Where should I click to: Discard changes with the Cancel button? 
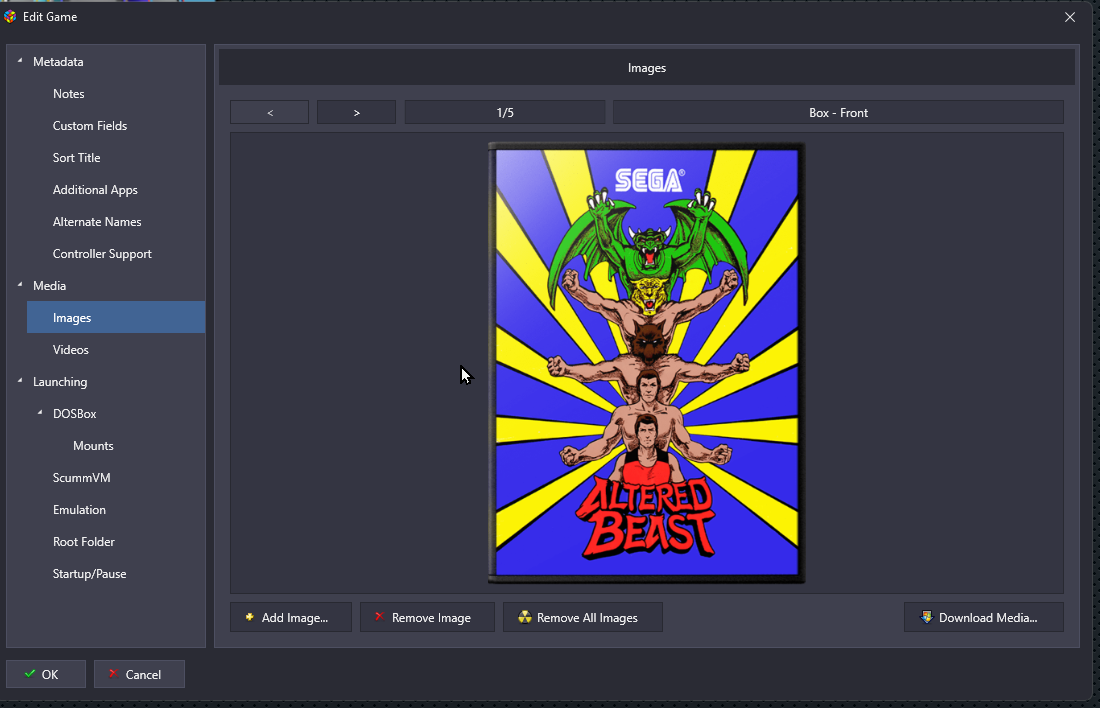click(x=140, y=674)
